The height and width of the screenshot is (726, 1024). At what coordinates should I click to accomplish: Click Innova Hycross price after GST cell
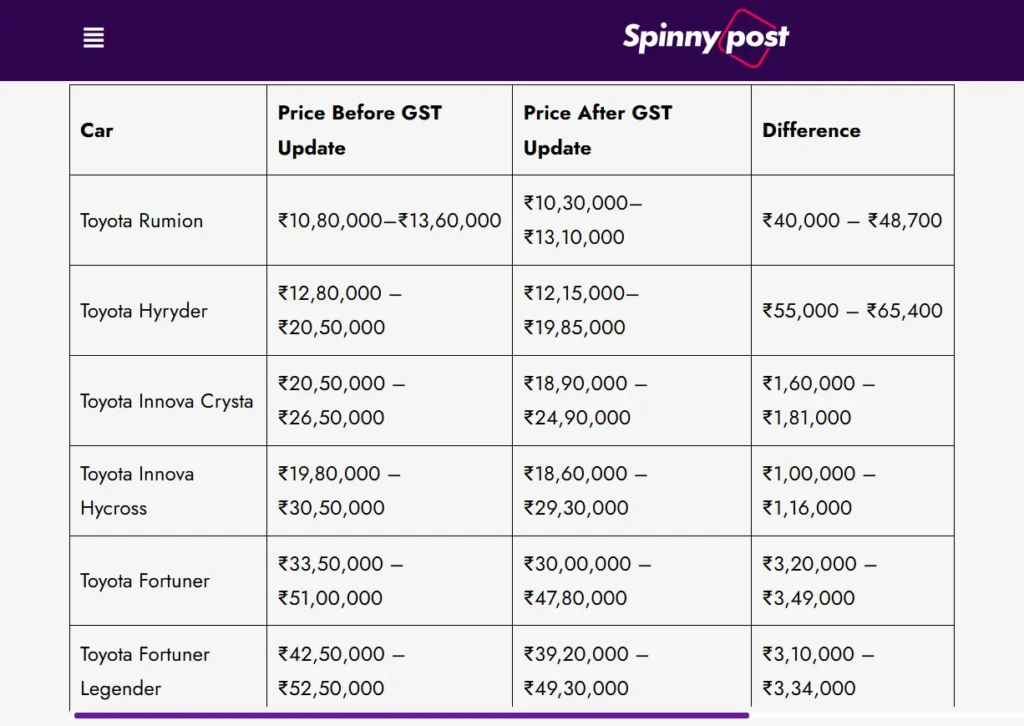pos(585,491)
